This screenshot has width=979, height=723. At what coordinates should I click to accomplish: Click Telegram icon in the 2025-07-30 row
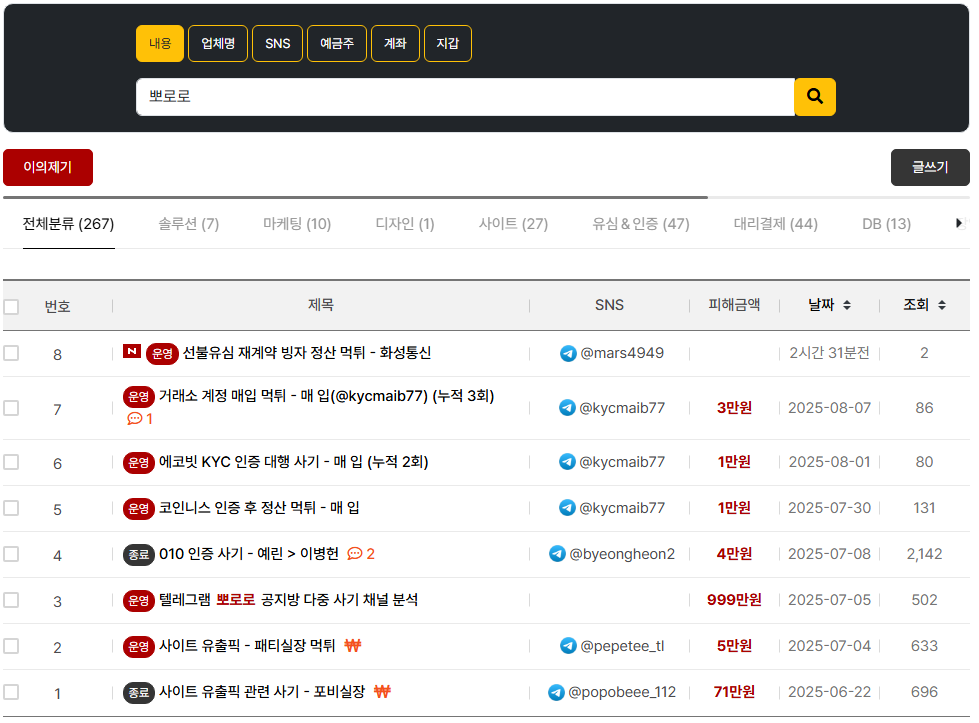click(567, 508)
